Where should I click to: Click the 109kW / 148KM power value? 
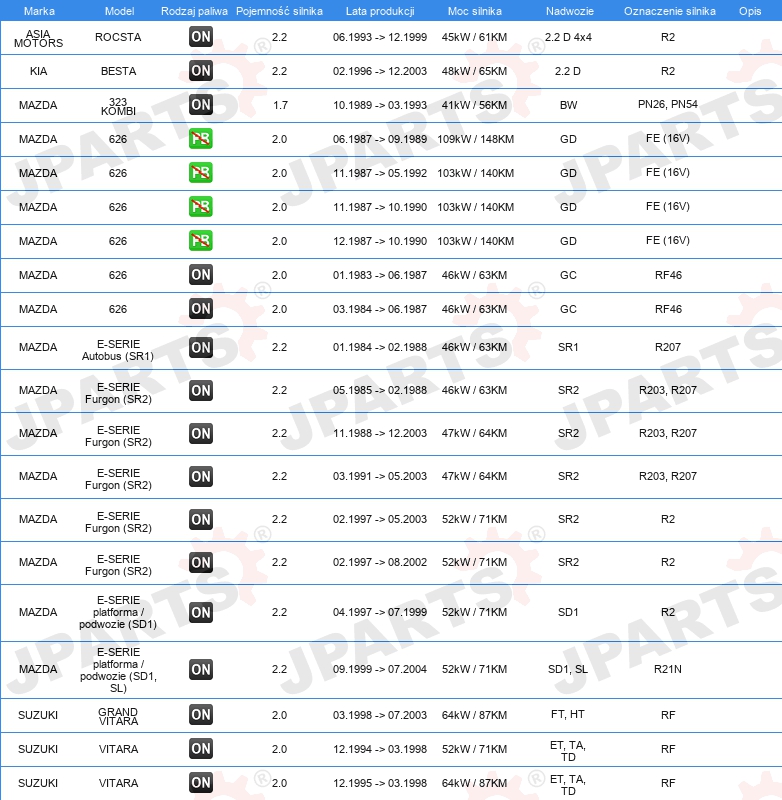click(x=475, y=139)
